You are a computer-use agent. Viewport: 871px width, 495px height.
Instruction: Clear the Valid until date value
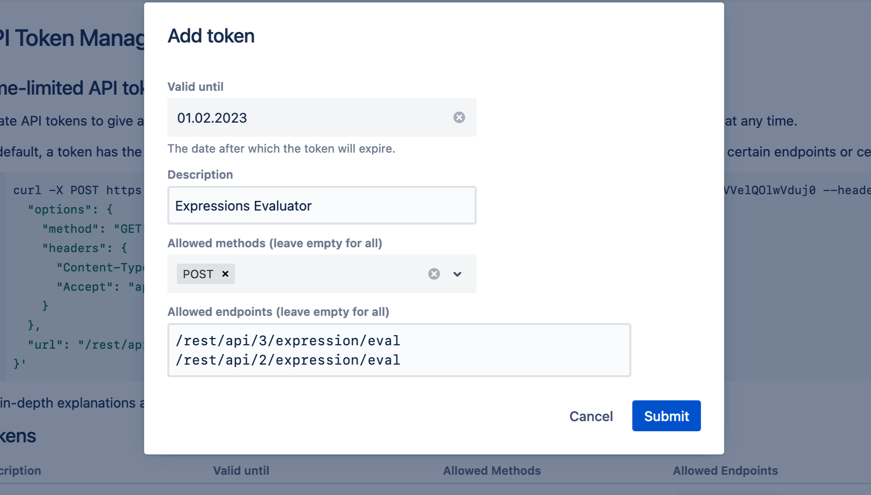459,118
